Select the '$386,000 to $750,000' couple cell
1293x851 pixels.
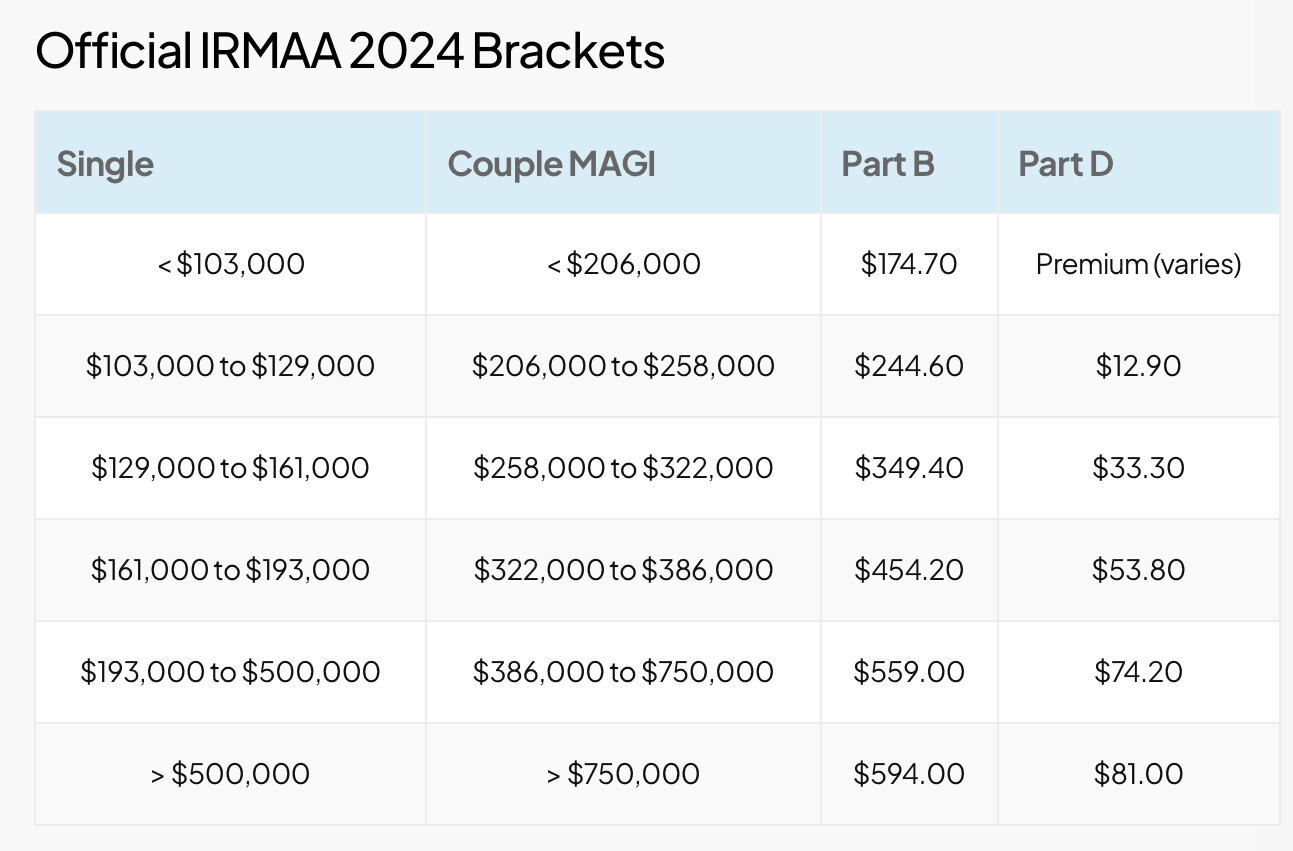point(623,672)
